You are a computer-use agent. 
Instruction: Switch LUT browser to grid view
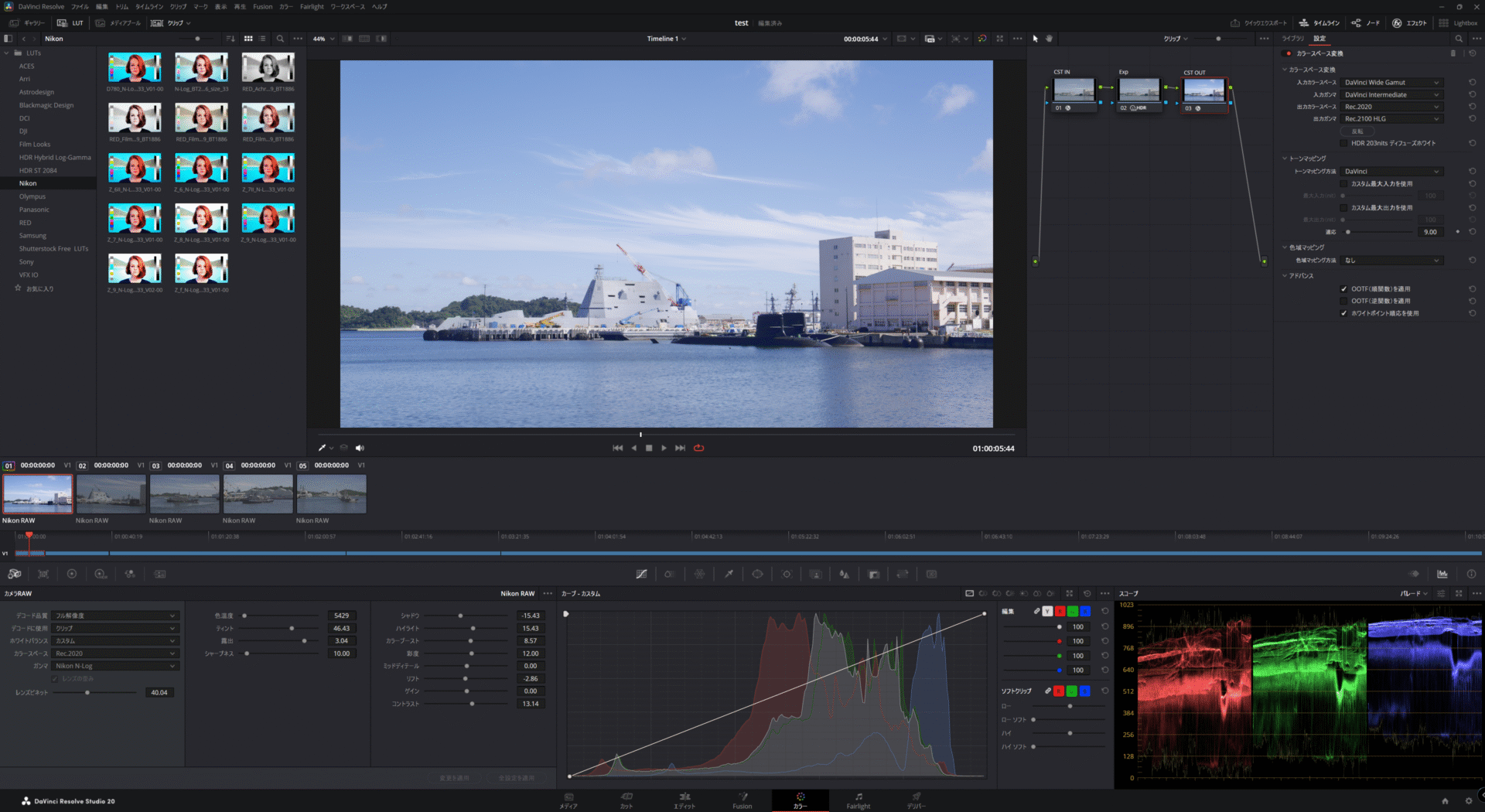(248, 39)
